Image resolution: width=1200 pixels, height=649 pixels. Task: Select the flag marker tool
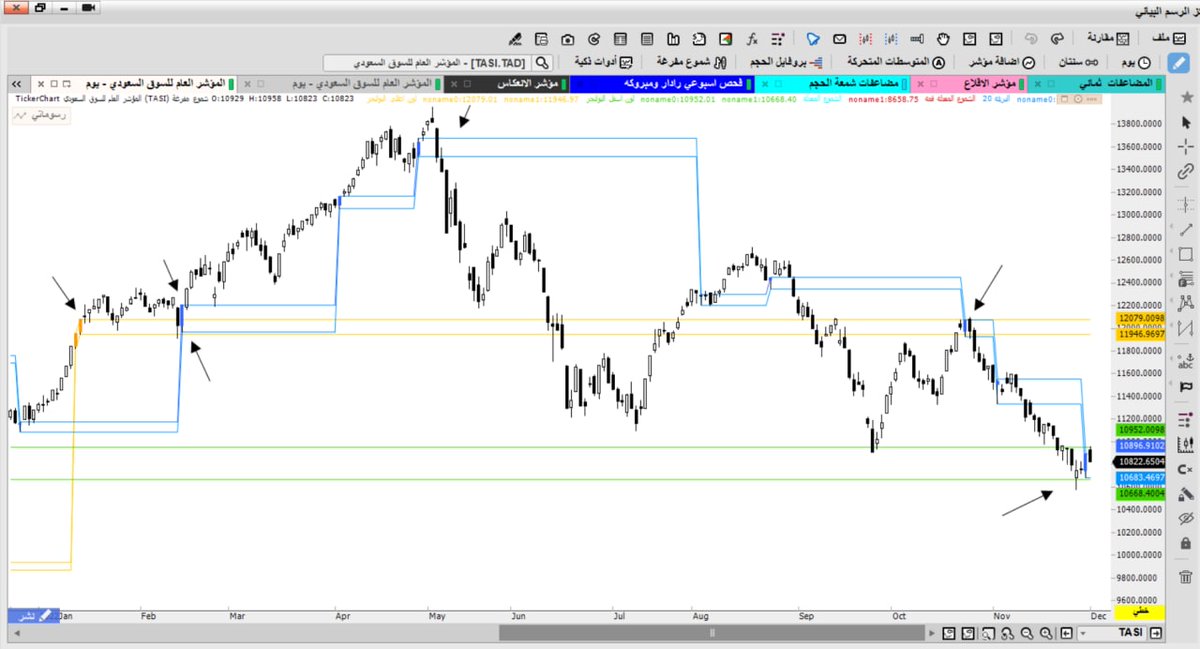point(1185,387)
